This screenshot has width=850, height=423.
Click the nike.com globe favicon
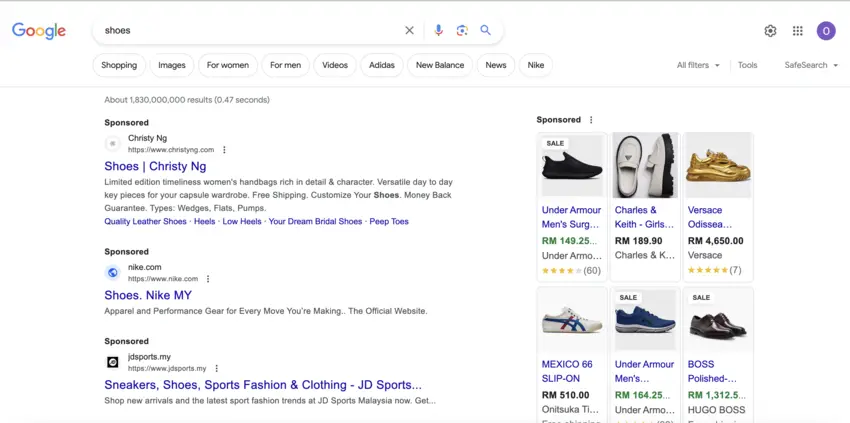pos(113,273)
